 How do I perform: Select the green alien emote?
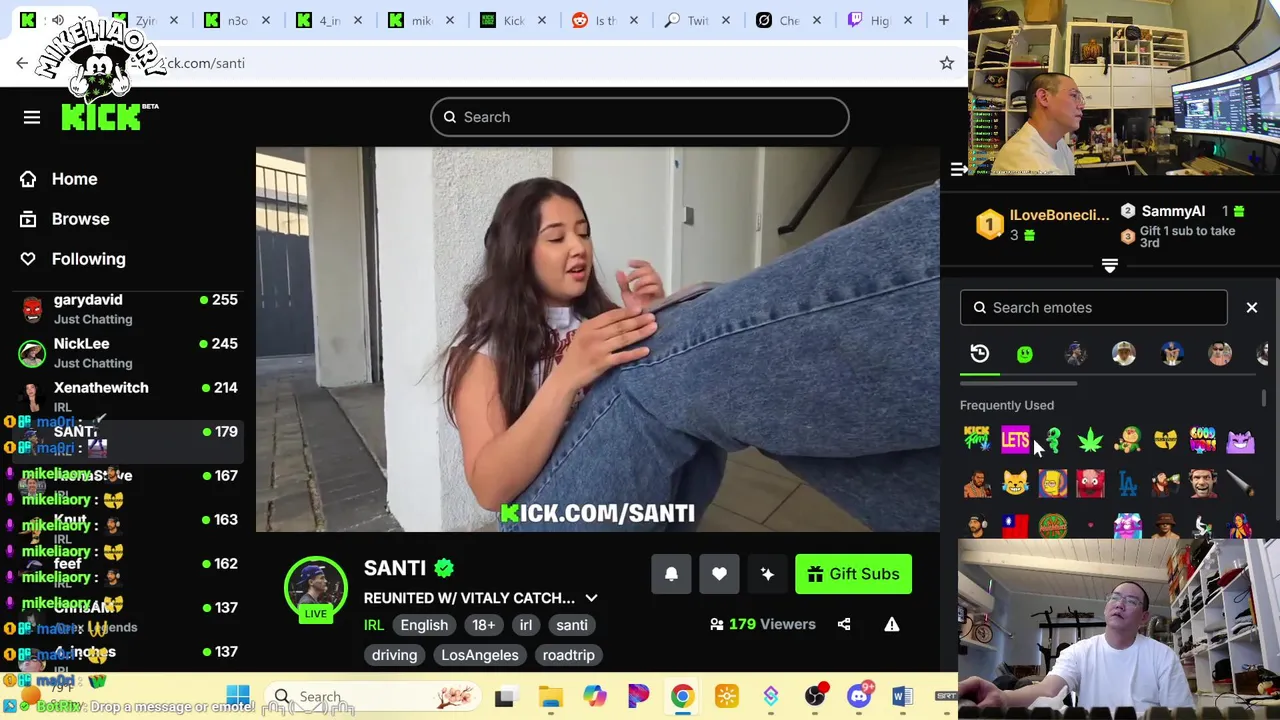1052,440
